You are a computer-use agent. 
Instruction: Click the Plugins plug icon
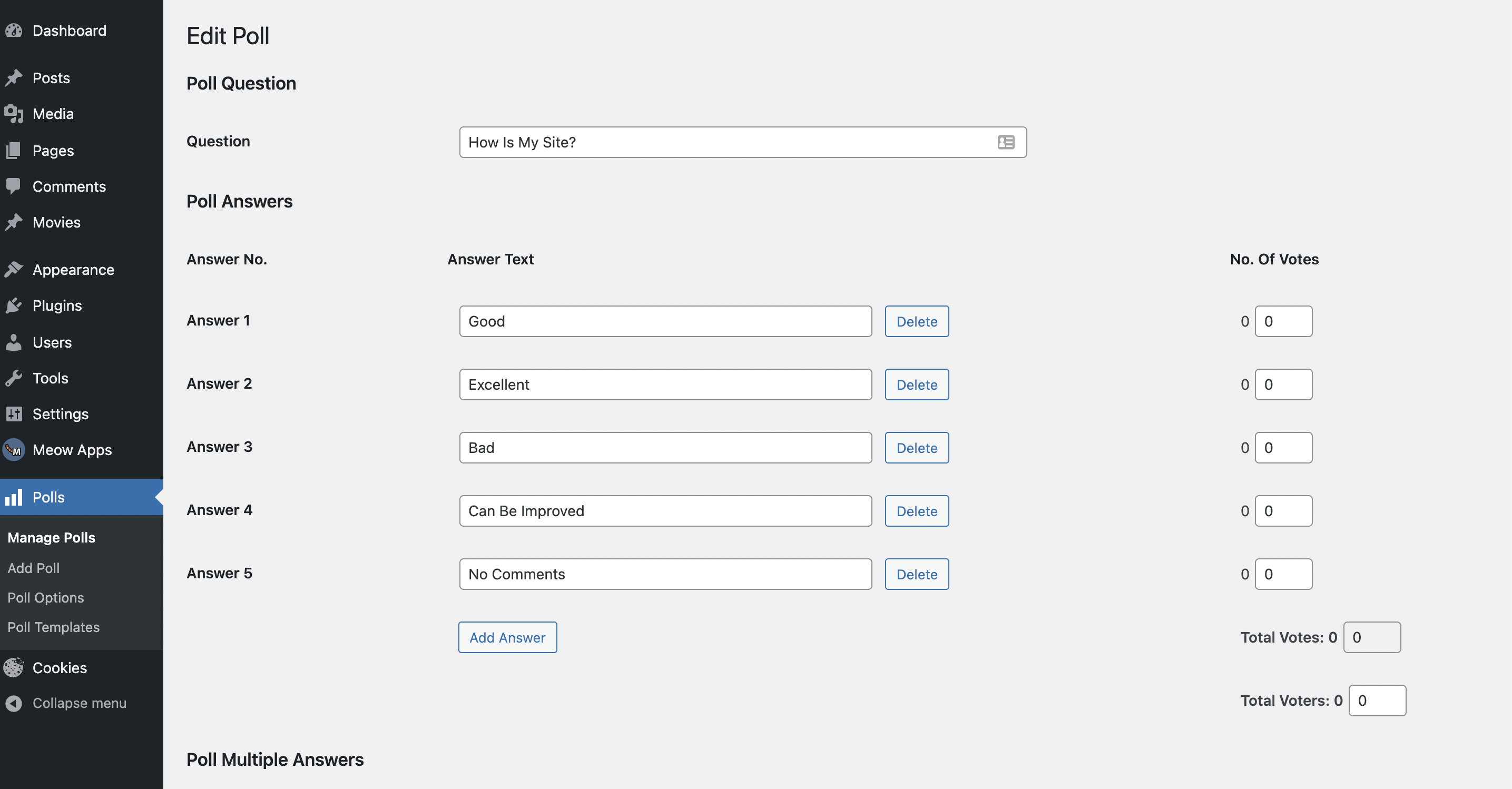(14, 305)
